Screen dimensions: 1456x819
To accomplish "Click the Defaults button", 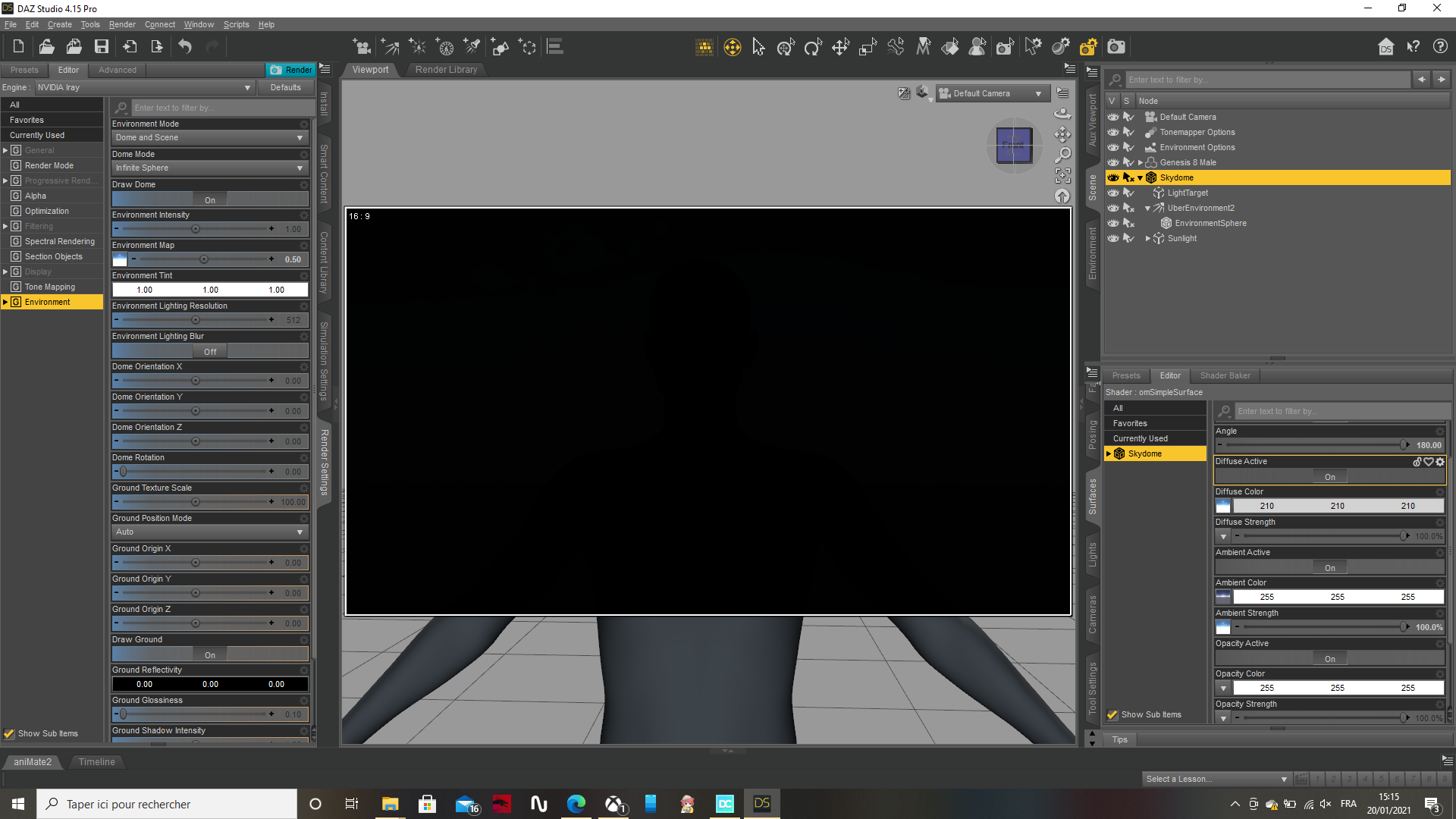I will pyautogui.click(x=285, y=87).
